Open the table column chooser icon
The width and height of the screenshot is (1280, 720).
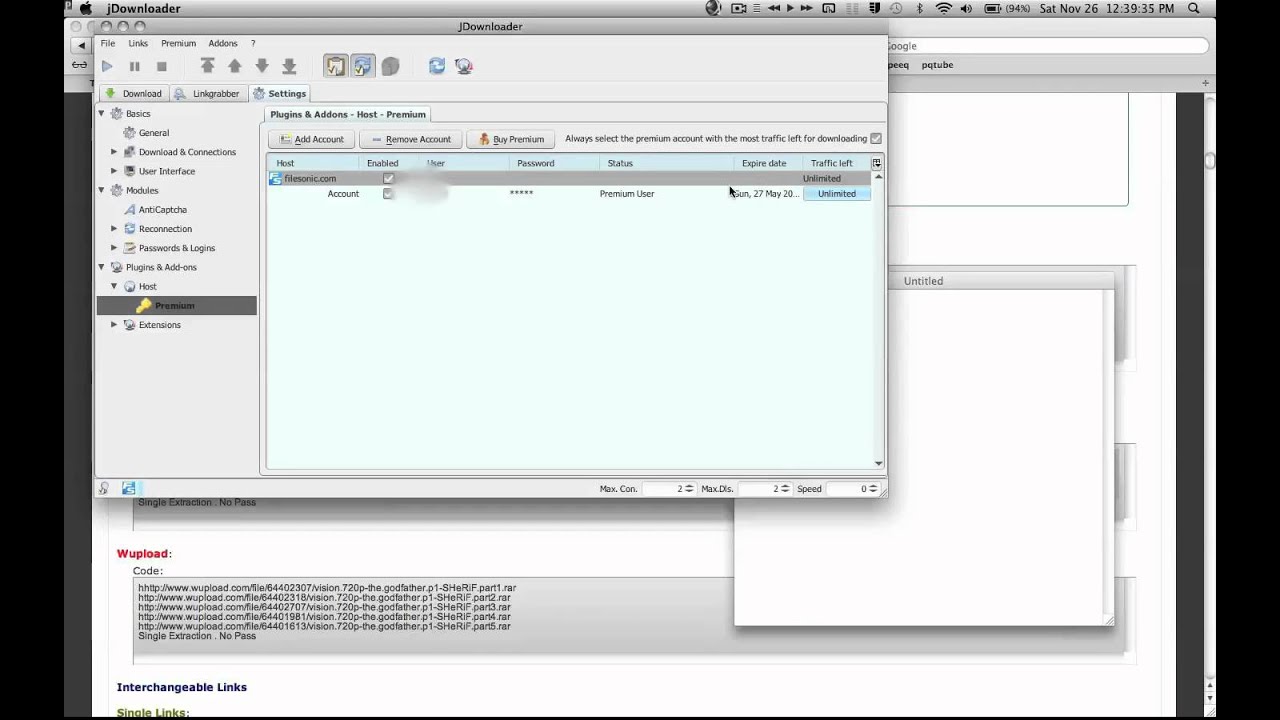pos(877,163)
